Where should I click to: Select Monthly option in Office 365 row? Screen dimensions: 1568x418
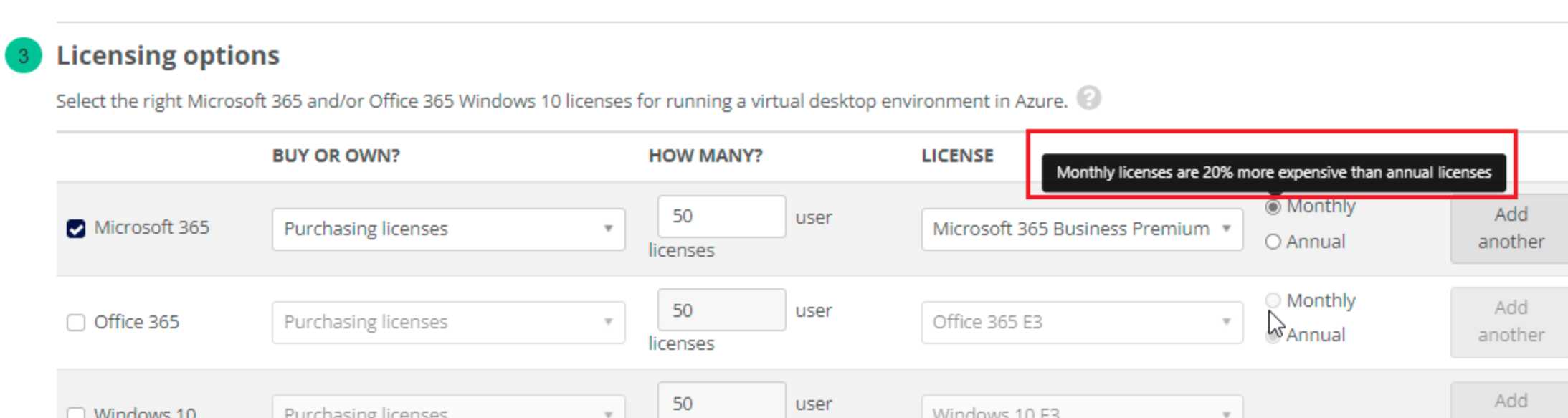point(1273,300)
